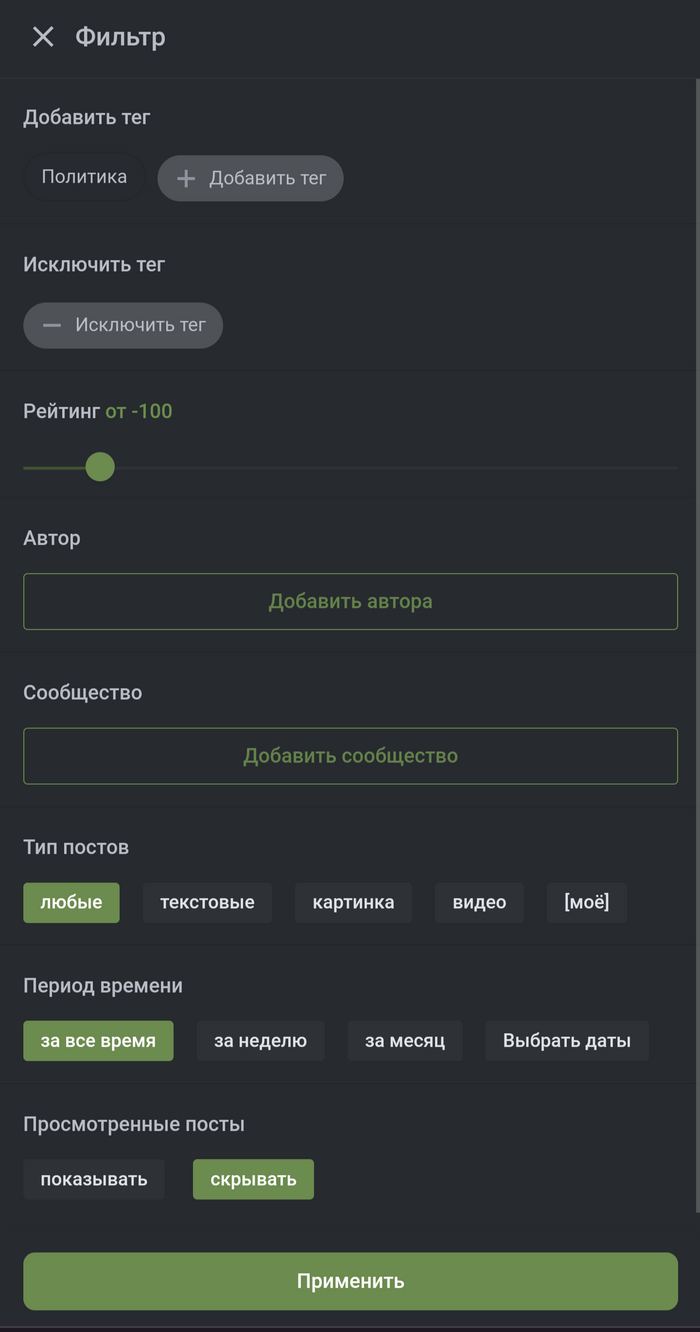
Task: Select текстовые post type
Action: point(207,902)
